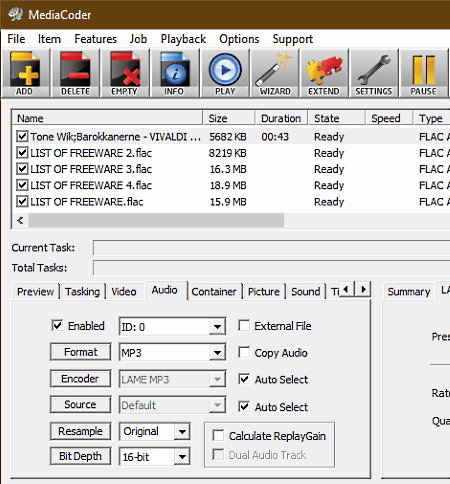Open the MP3 format dropdown
This screenshot has height=484, width=450.
pyautogui.click(x=217, y=353)
